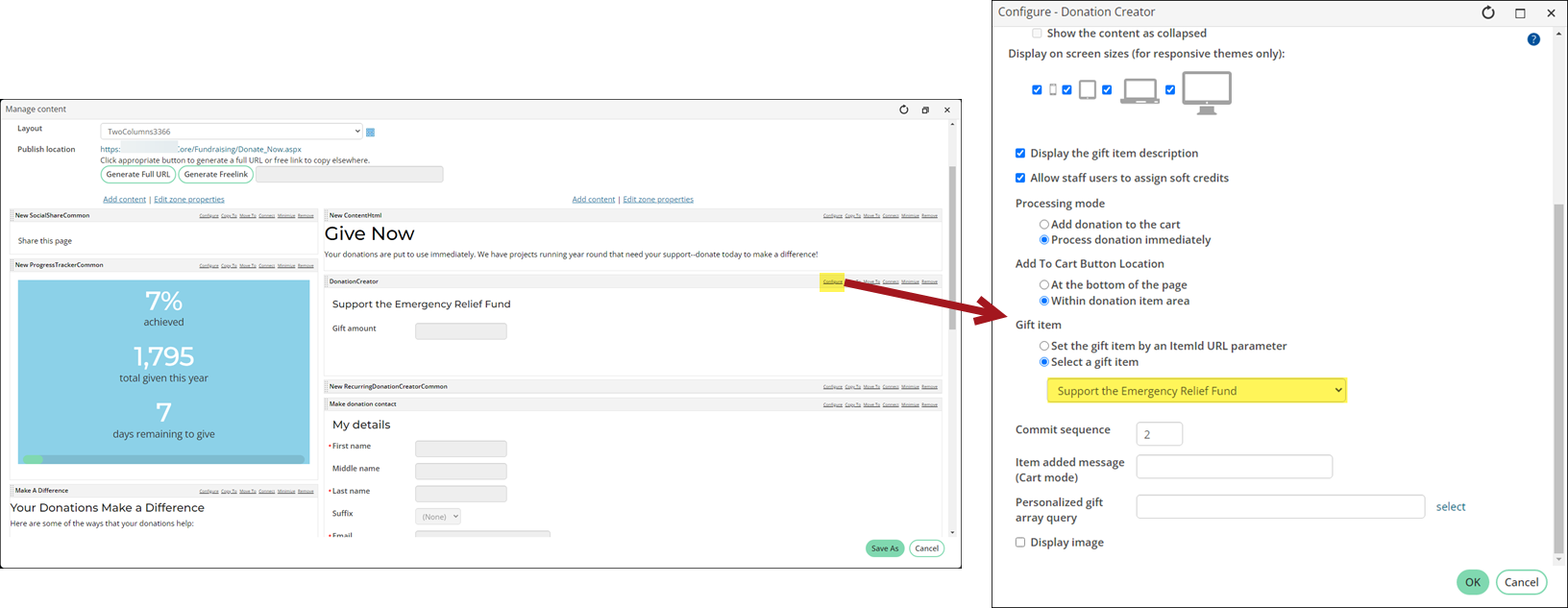1568x608 pixels.
Task: Uncheck the tablet screen size checkbox
Action: tap(1066, 89)
